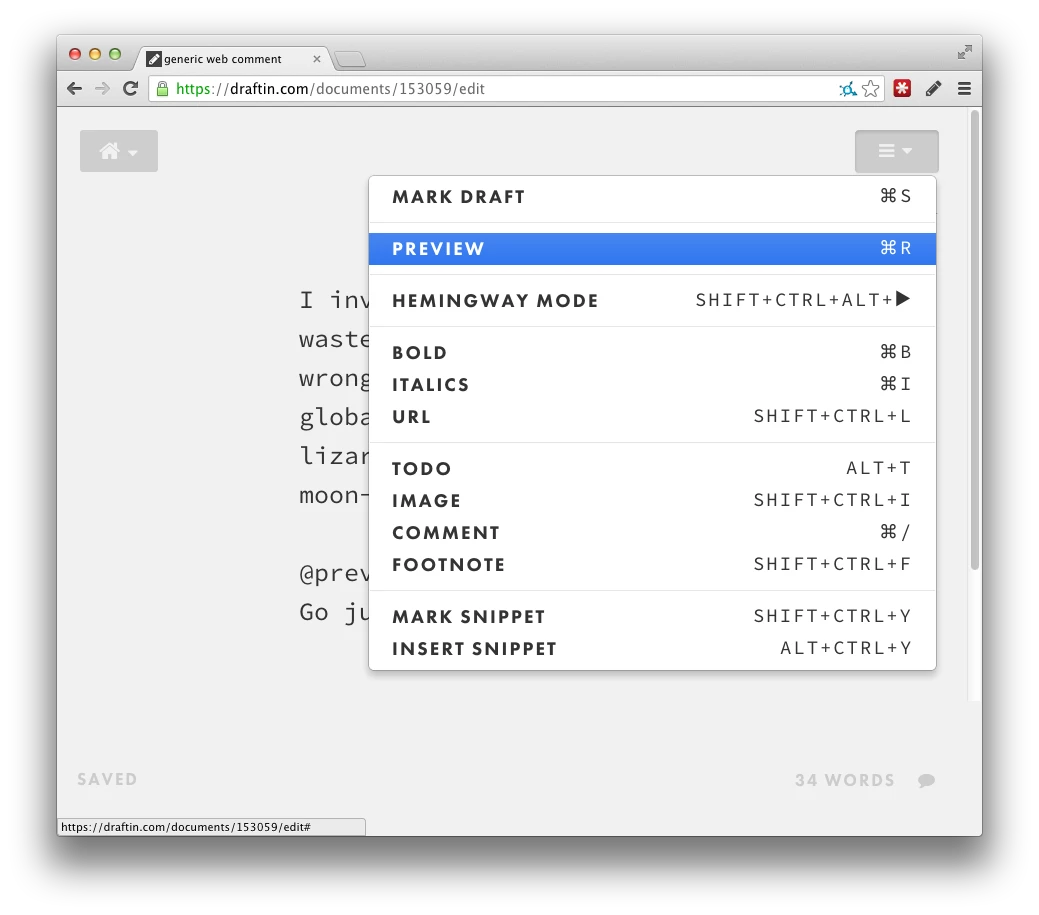Add a Comment via the menu
The image size is (1039, 915).
pos(652,533)
